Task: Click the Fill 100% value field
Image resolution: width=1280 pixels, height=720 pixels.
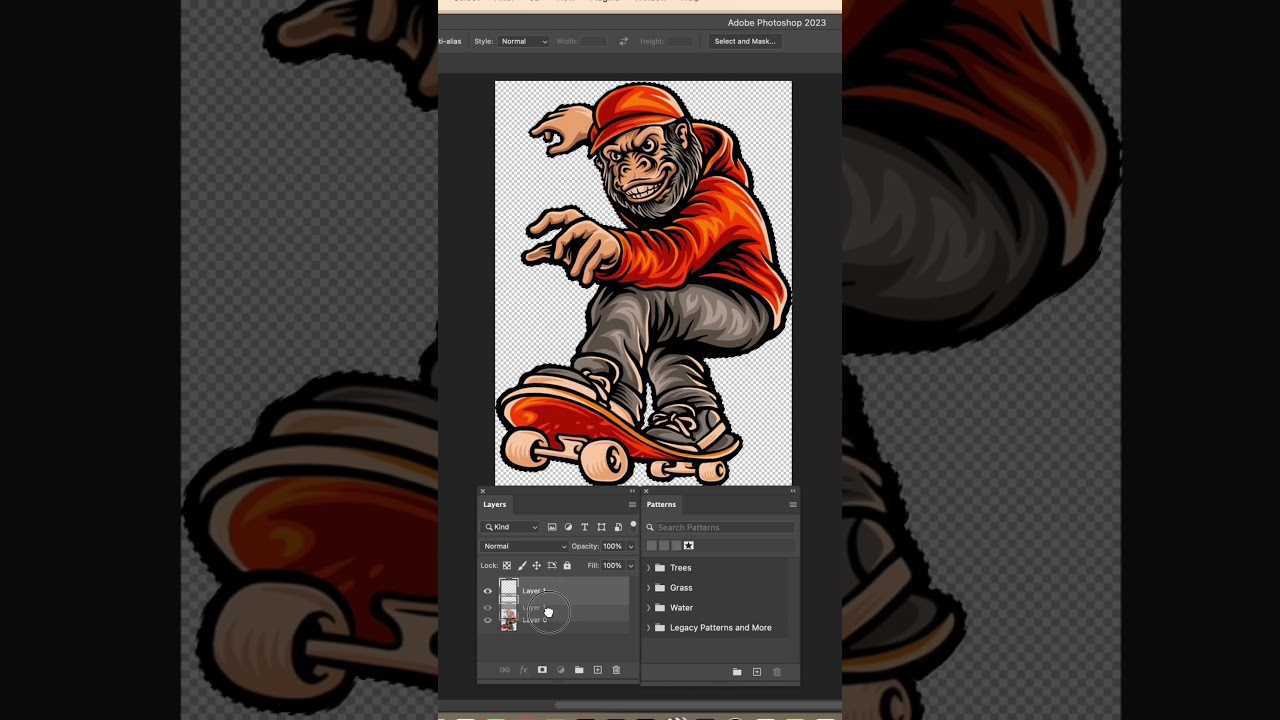Action: coord(612,566)
